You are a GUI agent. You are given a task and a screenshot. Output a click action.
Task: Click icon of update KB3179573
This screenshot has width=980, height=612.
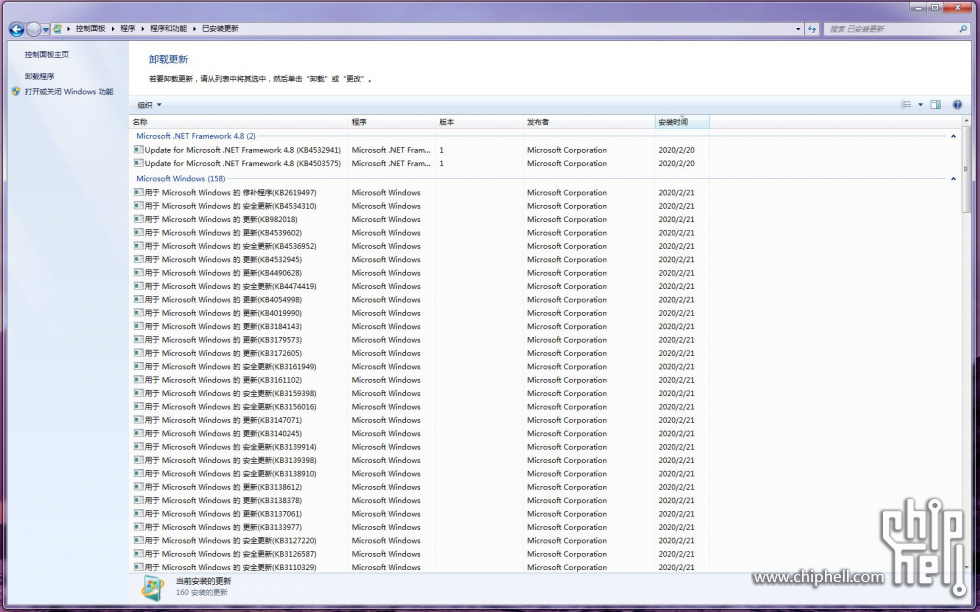[x=138, y=339]
